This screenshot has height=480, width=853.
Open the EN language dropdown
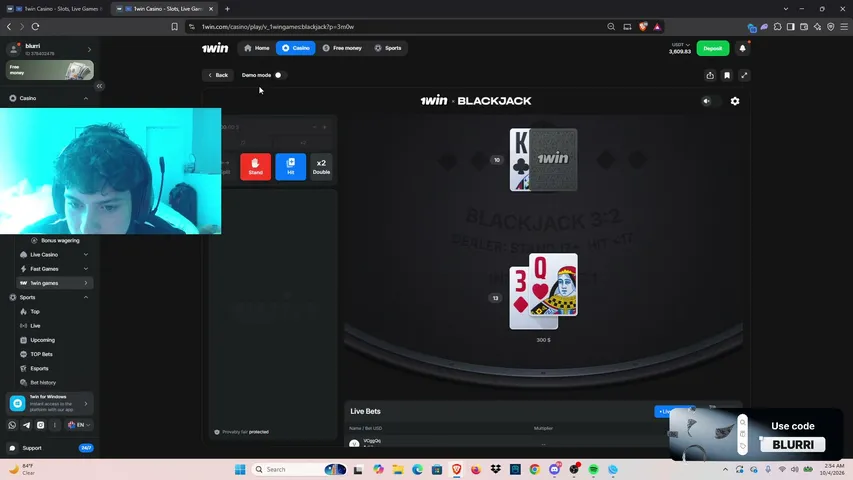79,425
